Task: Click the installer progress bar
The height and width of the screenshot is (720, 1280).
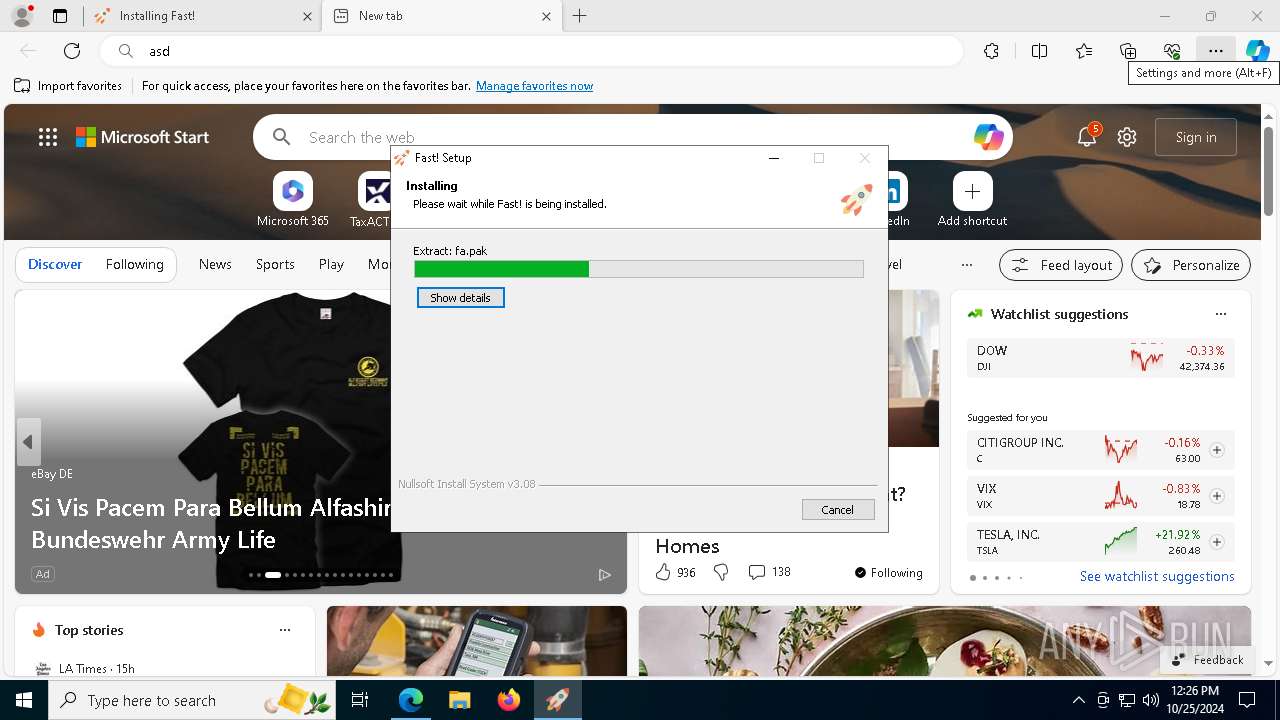Action: coord(639,269)
